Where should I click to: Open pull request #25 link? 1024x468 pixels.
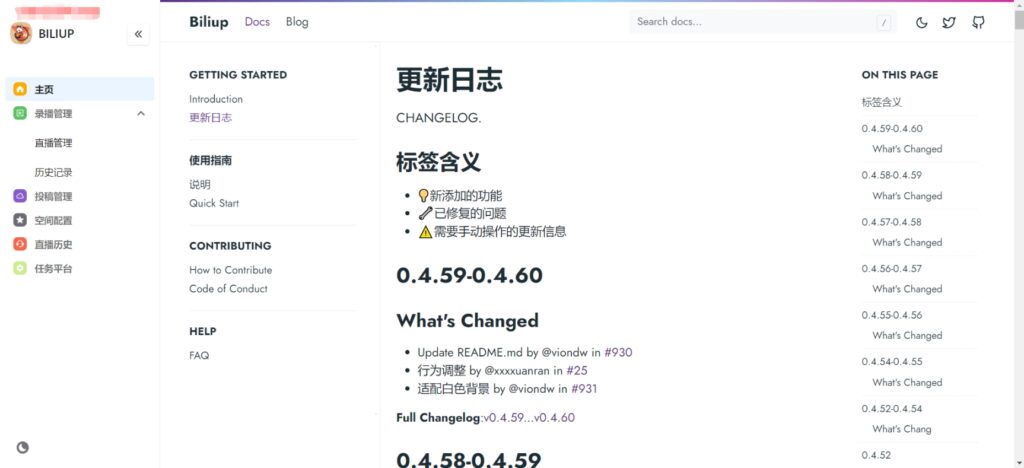577,371
